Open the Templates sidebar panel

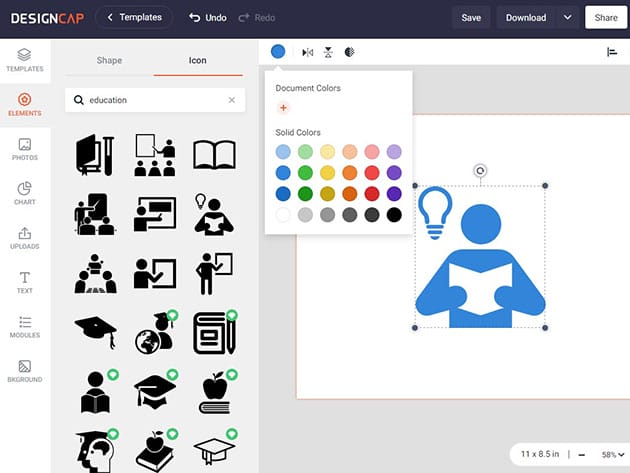24,60
